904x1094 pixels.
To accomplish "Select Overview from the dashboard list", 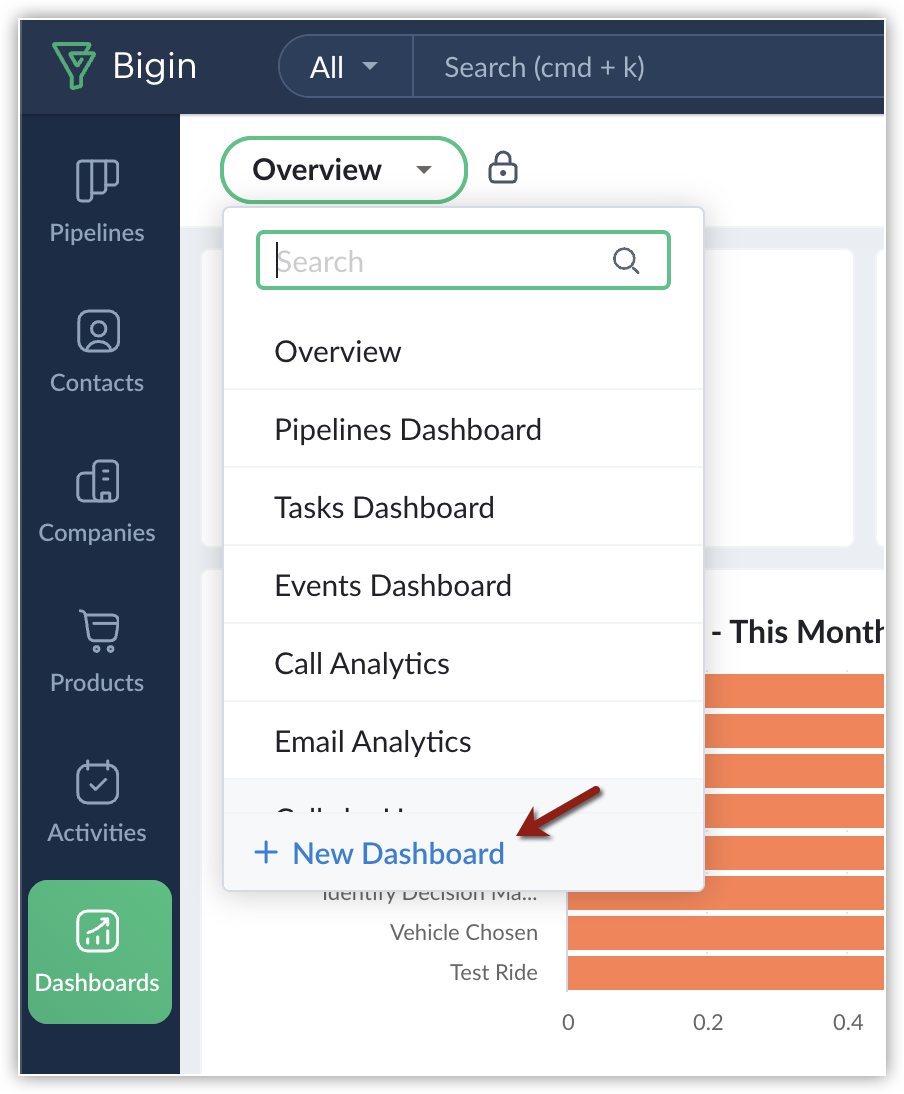I will [463, 352].
